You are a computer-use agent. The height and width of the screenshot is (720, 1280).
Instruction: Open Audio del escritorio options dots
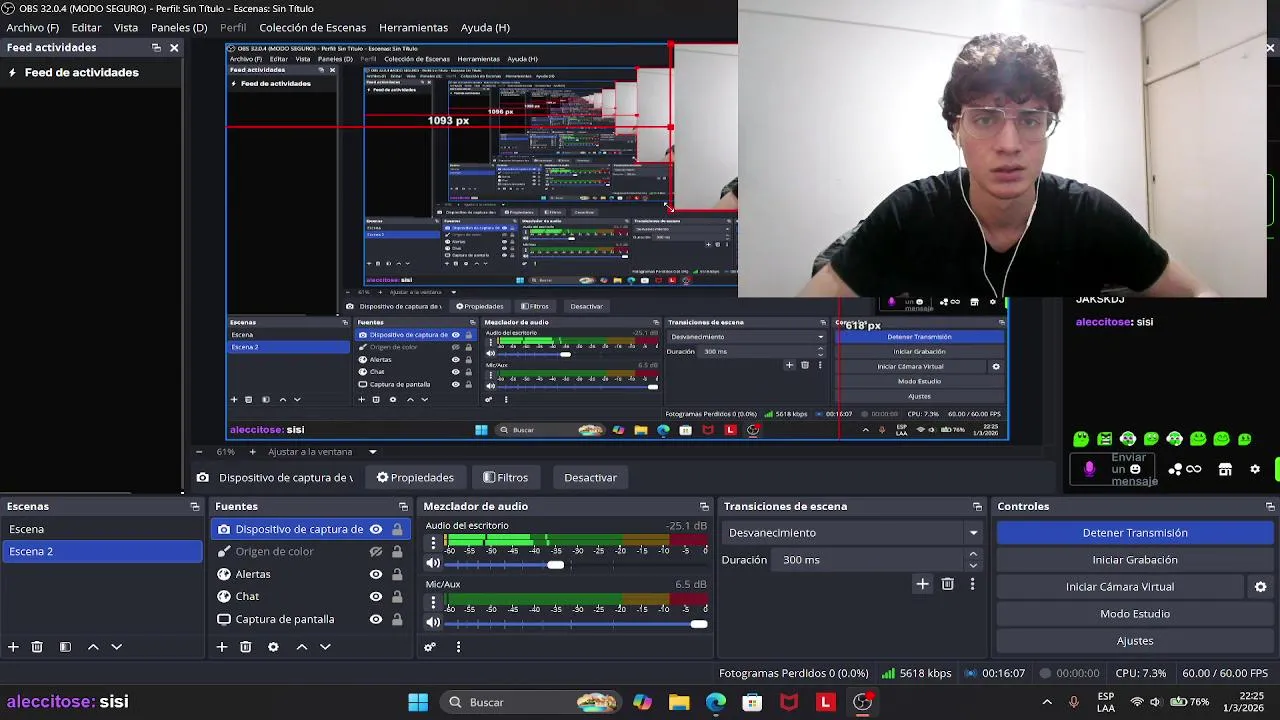433,543
